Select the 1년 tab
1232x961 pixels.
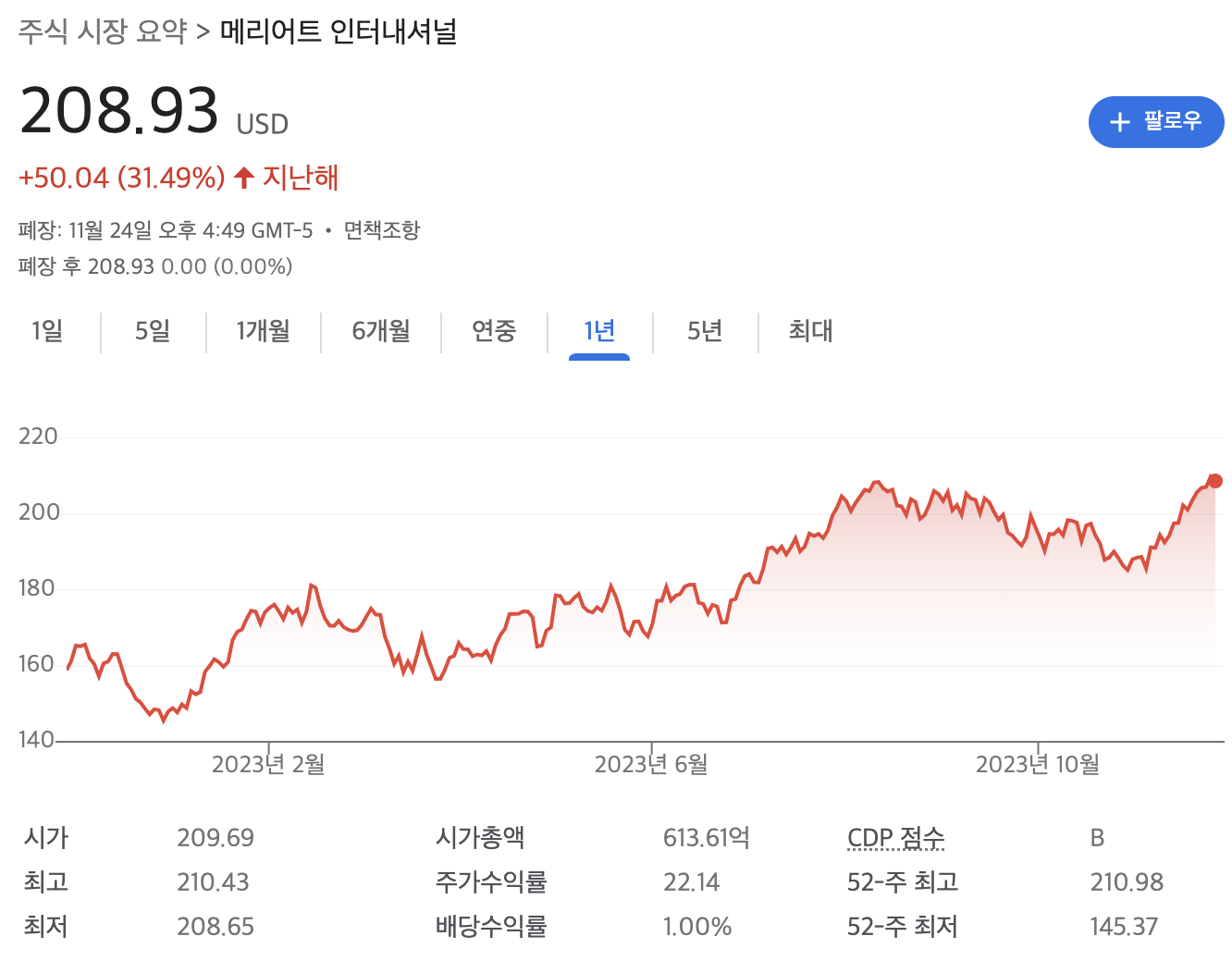tap(599, 331)
